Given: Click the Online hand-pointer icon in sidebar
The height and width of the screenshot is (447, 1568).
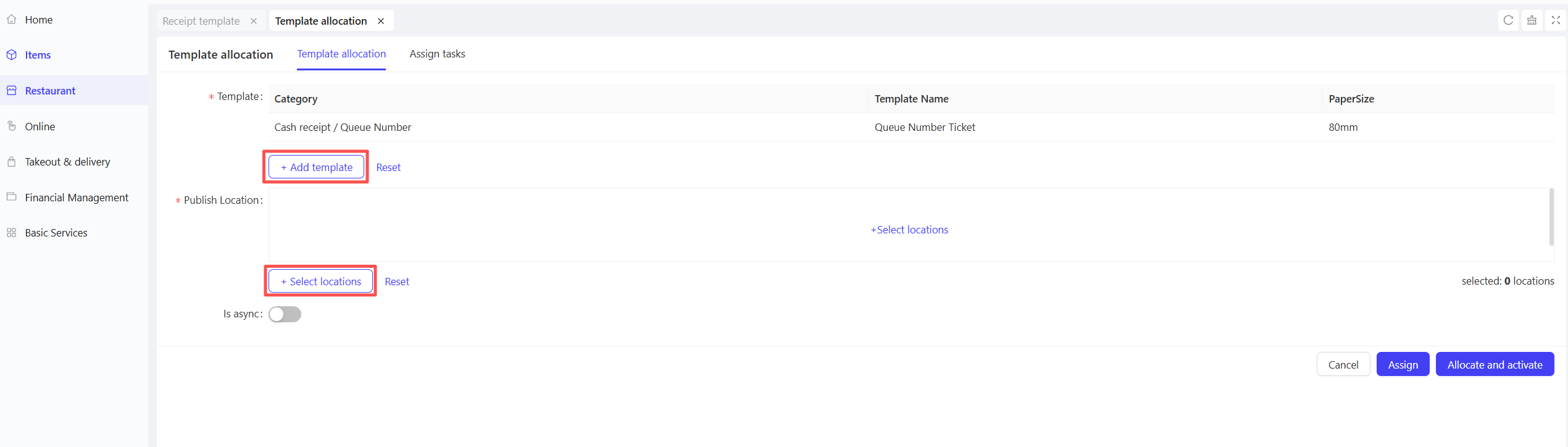Looking at the screenshot, I should pyautogui.click(x=11, y=126).
